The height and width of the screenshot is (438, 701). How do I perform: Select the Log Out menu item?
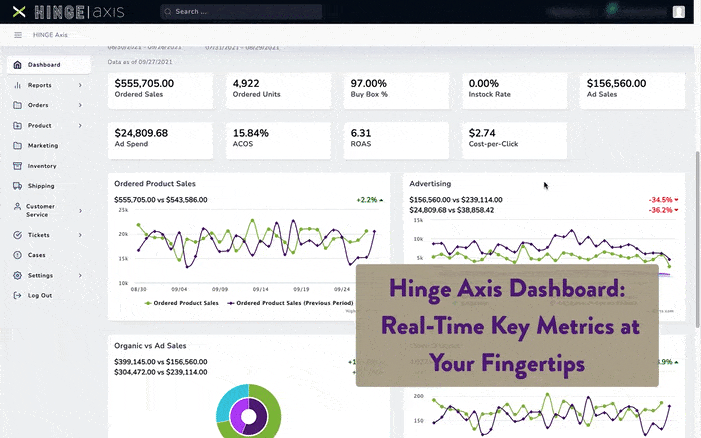[49, 295]
